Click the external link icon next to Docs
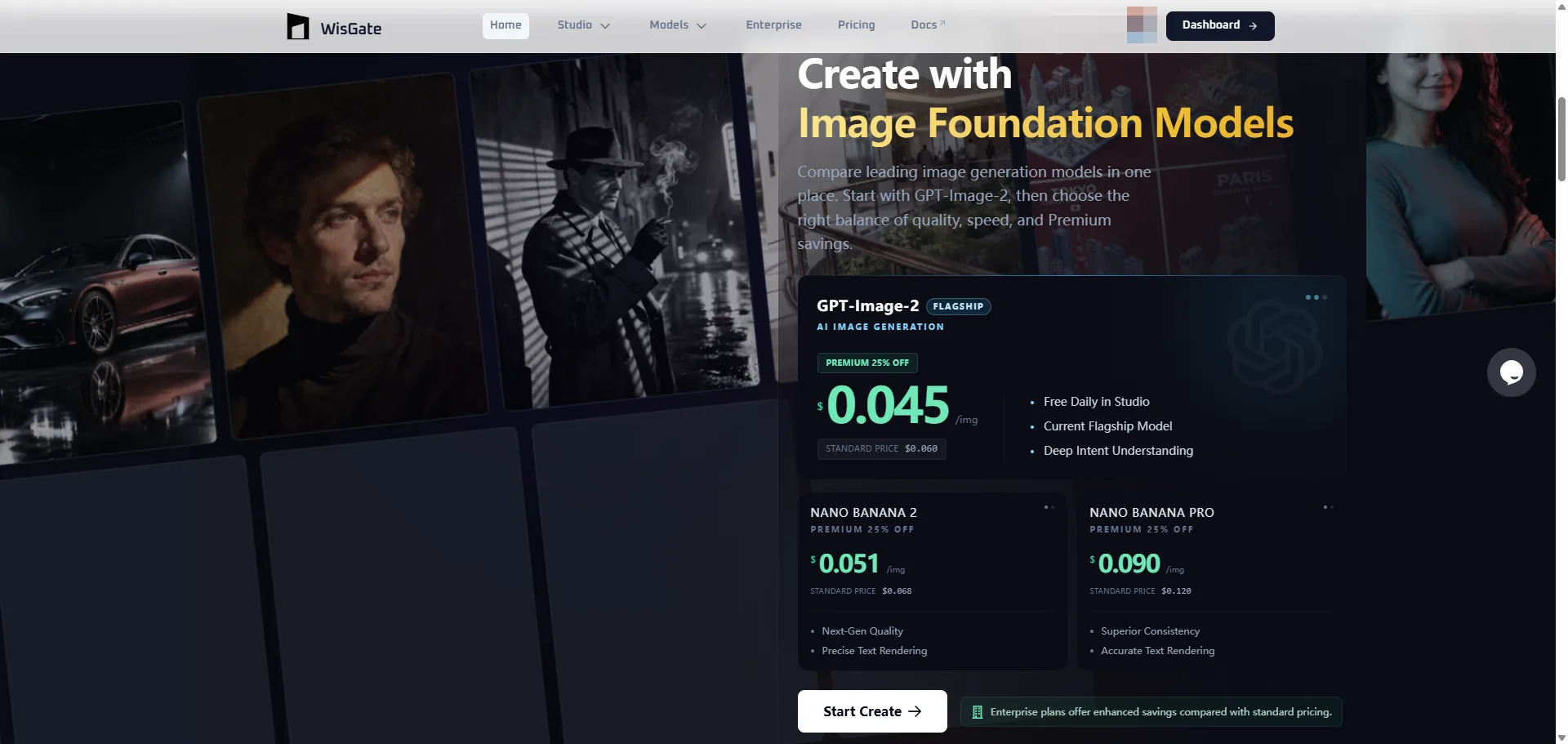1568x744 pixels. coord(942,23)
